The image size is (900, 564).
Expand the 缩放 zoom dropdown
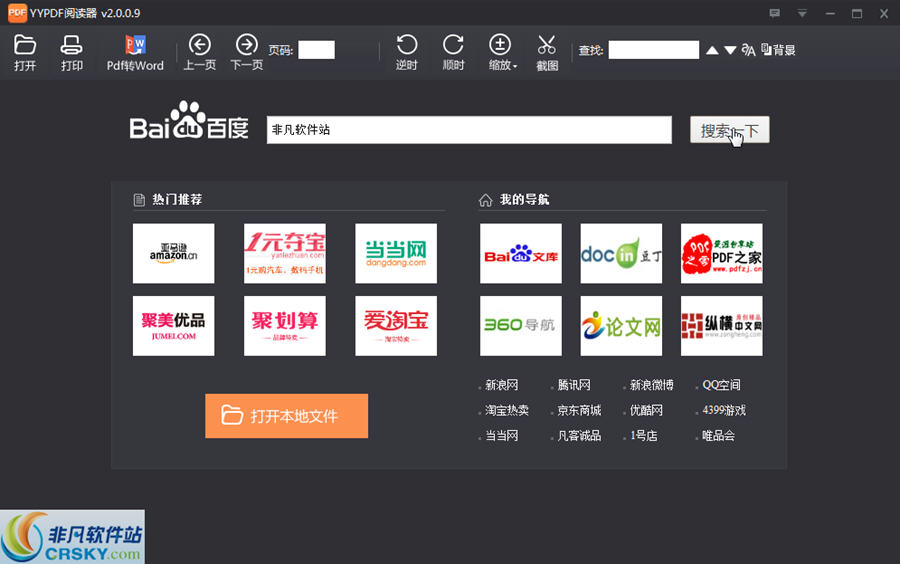point(502,52)
